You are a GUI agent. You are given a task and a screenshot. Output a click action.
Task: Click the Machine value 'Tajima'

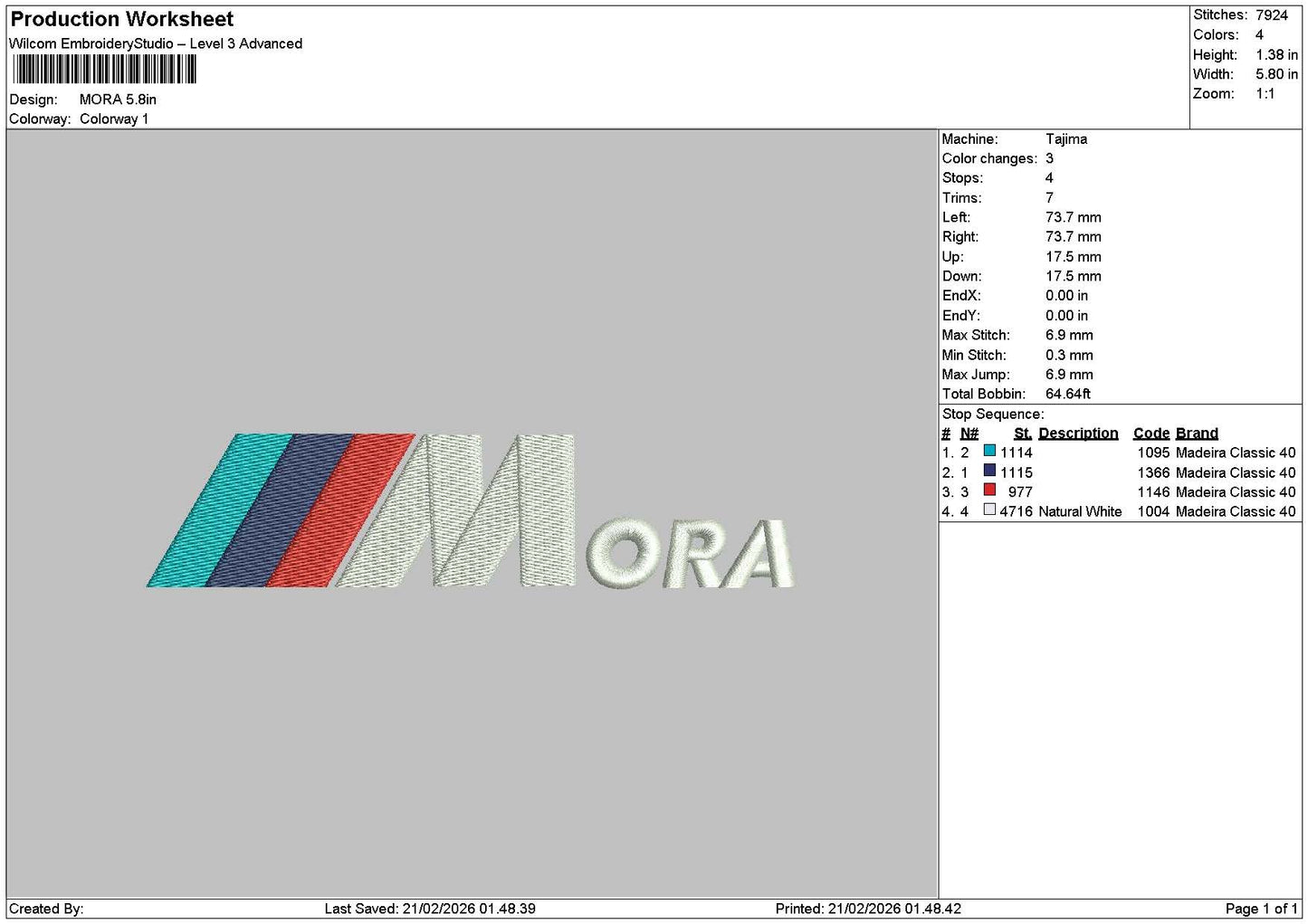(1066, 139)
